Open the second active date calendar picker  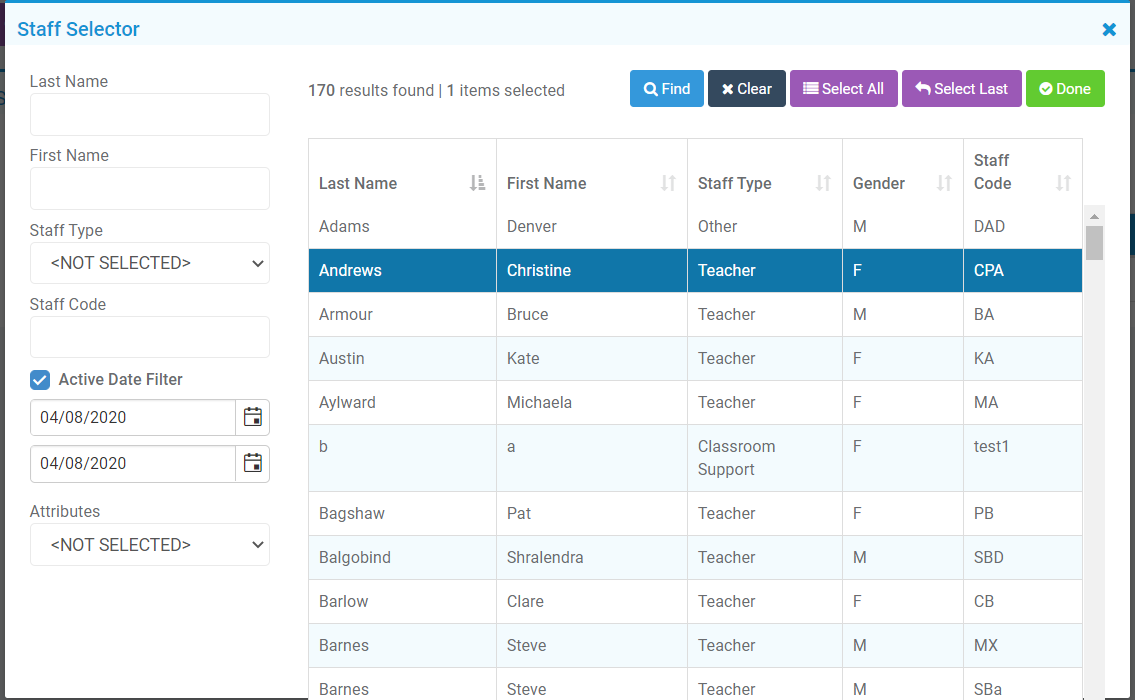(x=253, y=463)
